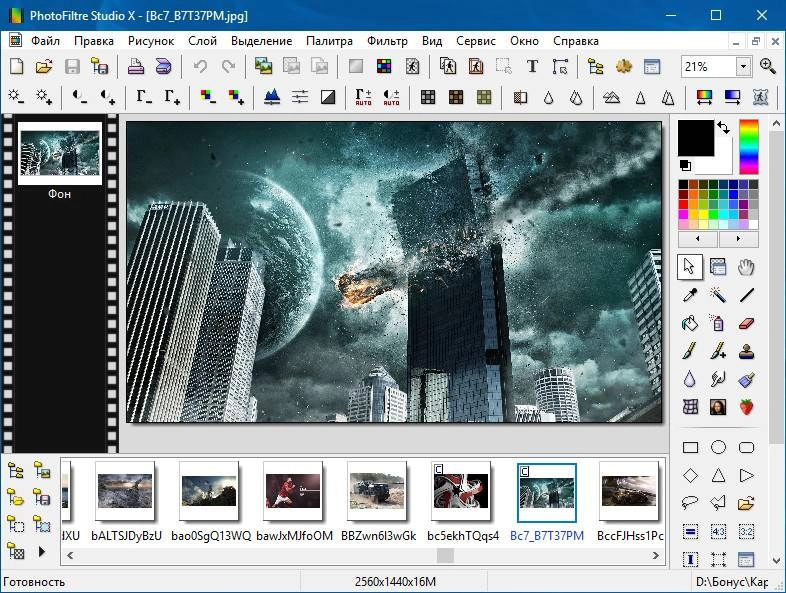Show next palette colors arrow

[738, 239]
